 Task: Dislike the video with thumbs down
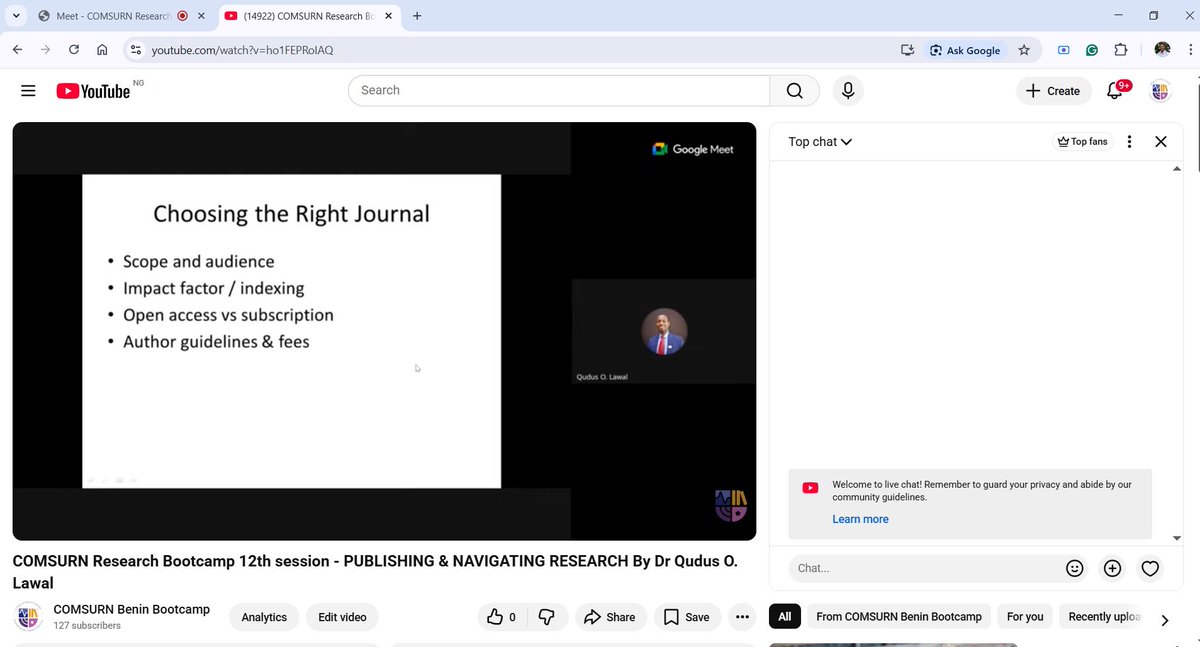(x=546, y=617)
